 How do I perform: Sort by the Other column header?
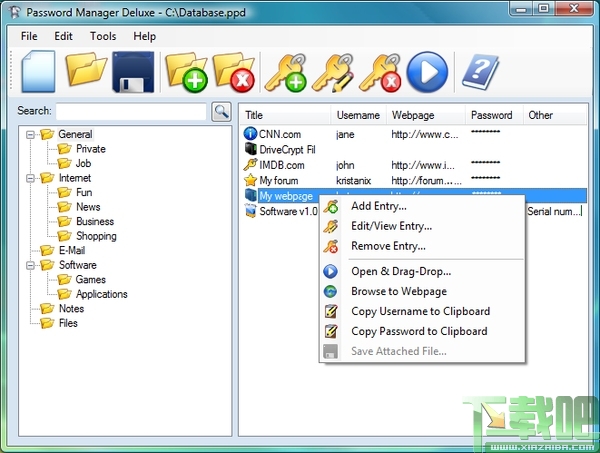pos(555,115)
